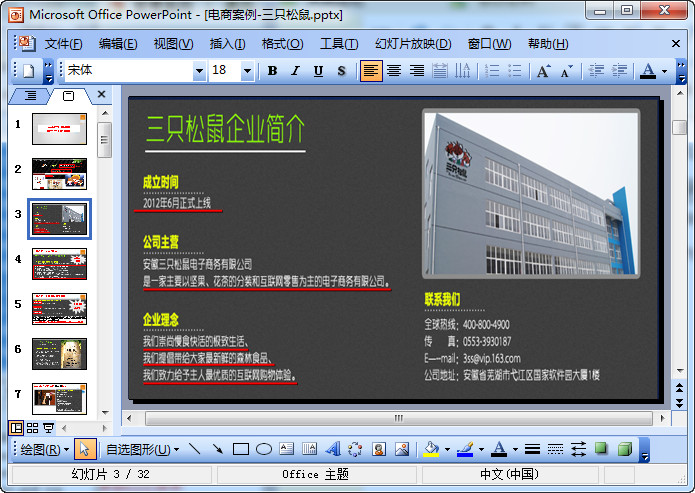Decrease font size with small A icon
This screenshot has width=695, height=493.
(567, 71)
